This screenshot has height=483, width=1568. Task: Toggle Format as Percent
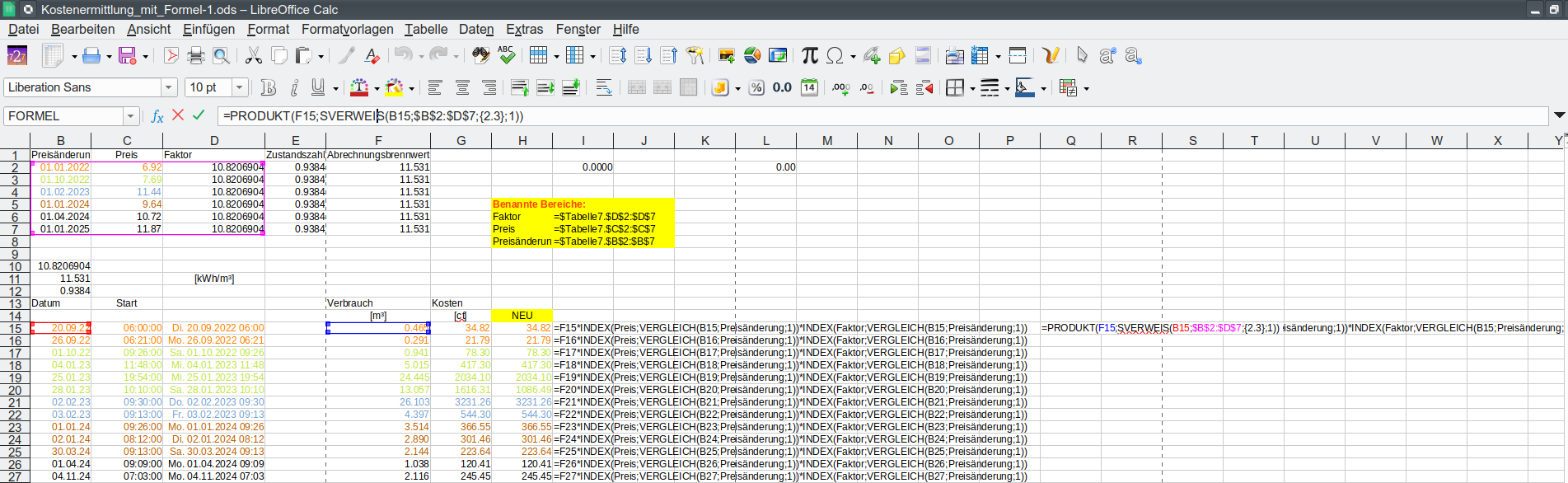click(x=756, y=87)
